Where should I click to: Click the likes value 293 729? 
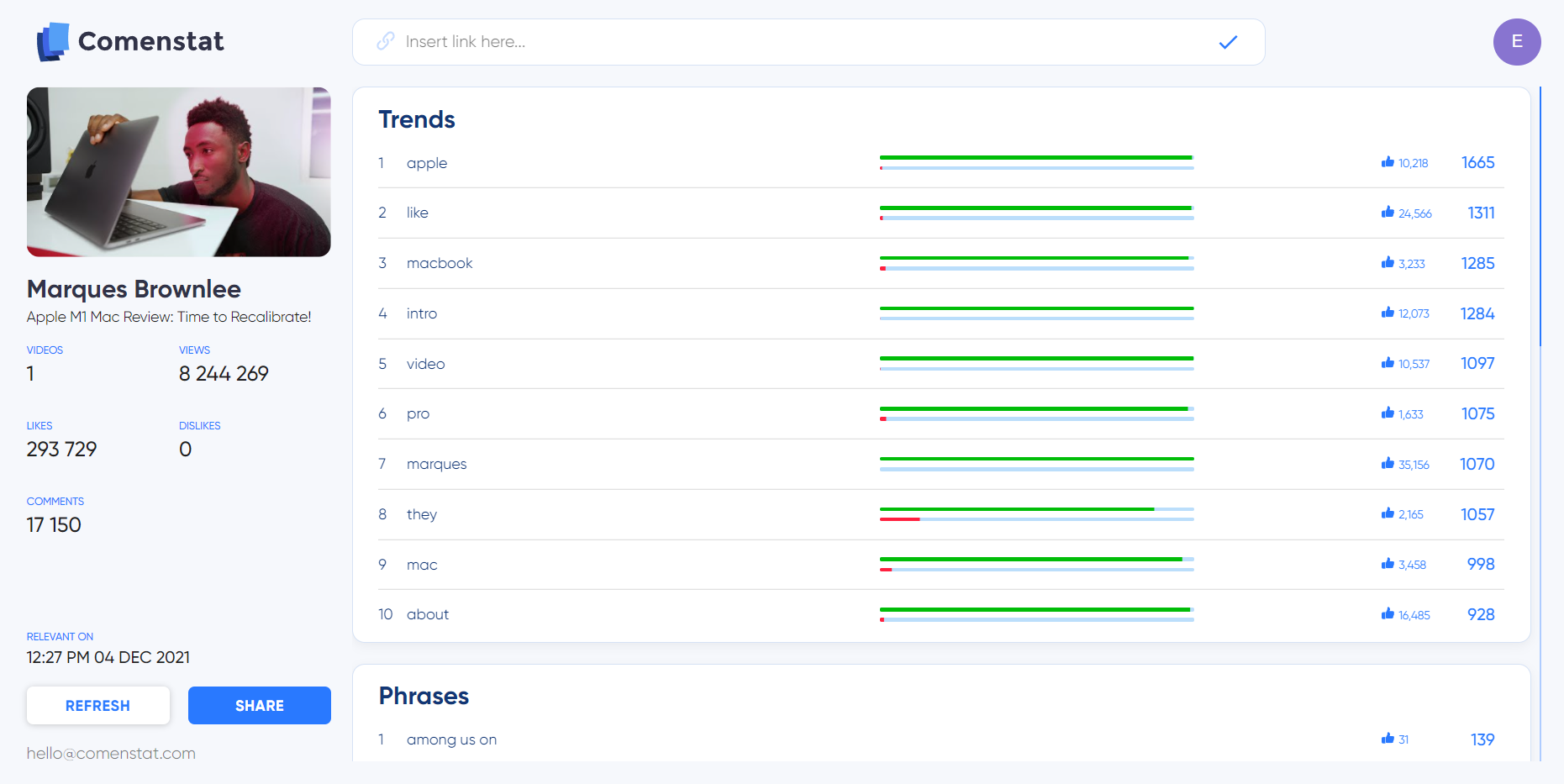(x=62, y=450)
